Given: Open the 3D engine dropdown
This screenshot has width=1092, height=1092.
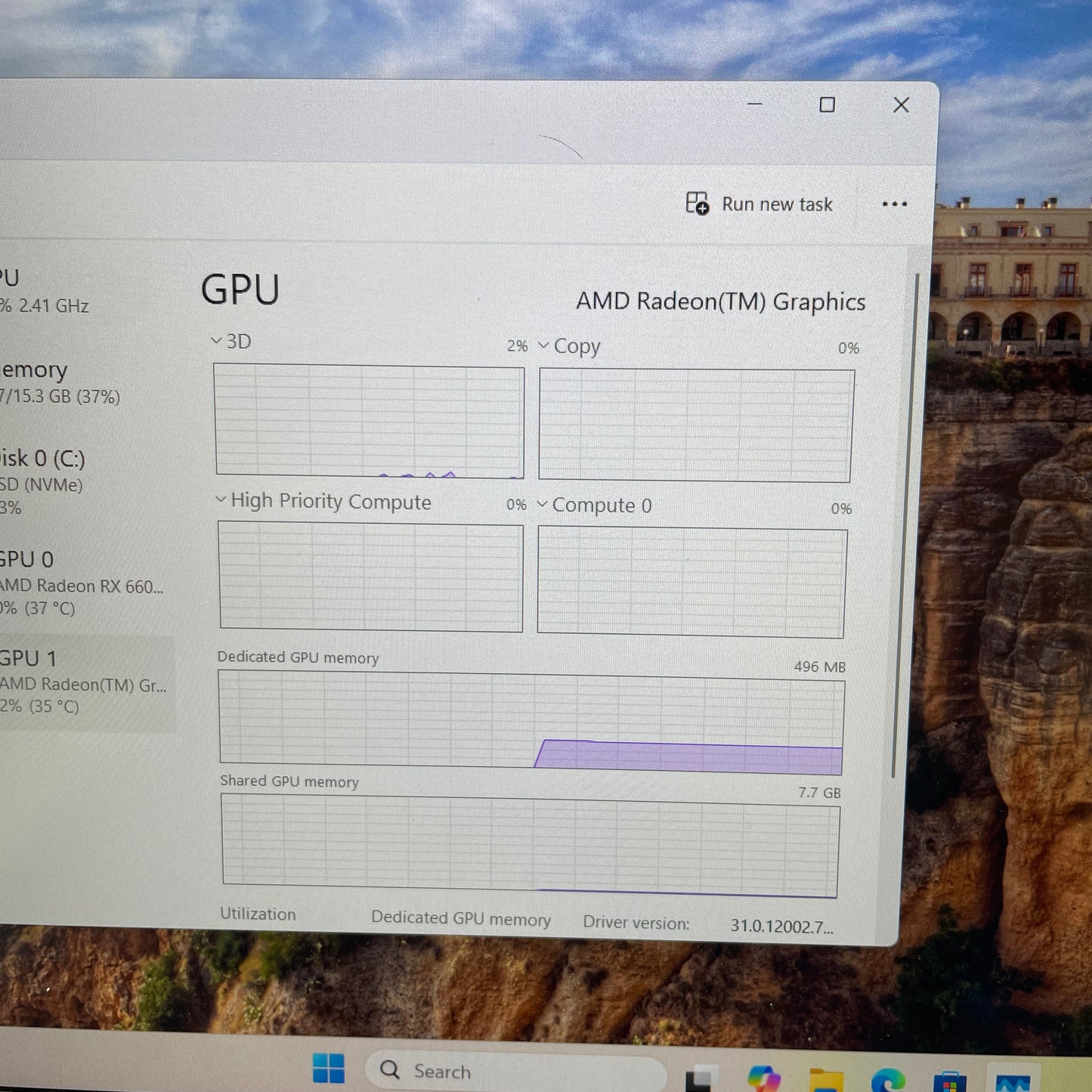Looking at the screenshot, I should click(x=216, y=341).
